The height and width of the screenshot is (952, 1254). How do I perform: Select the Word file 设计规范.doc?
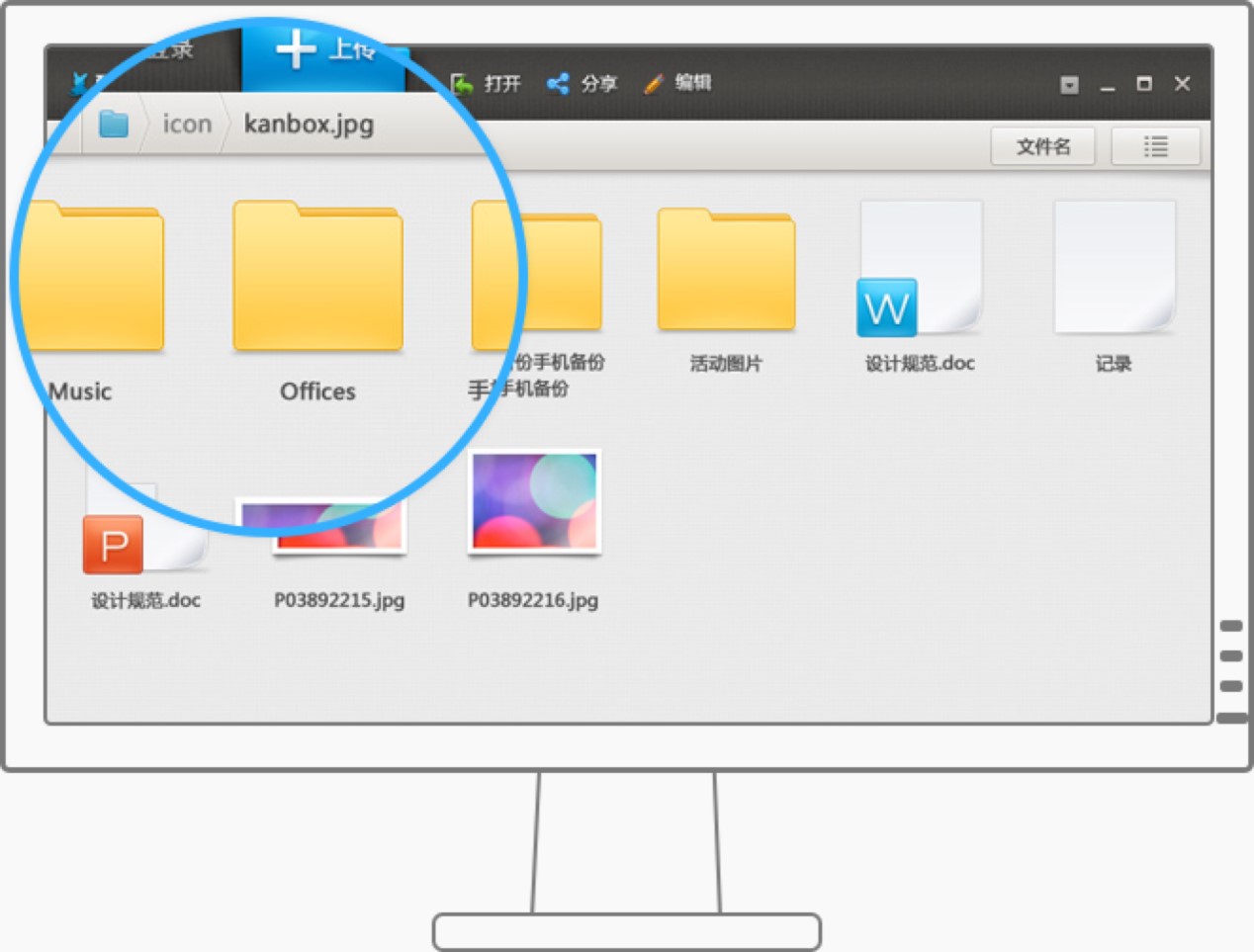point(920,268)
